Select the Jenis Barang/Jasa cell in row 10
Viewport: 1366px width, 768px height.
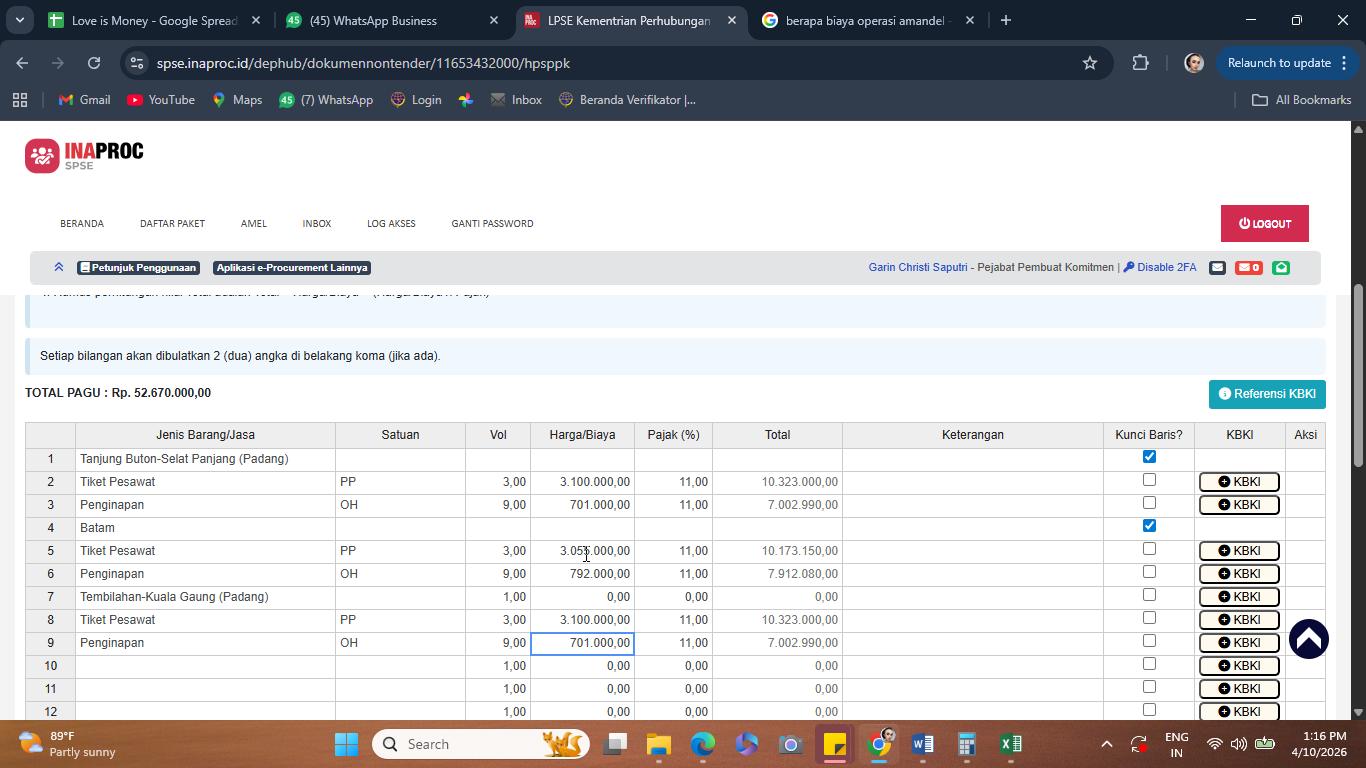click(205, 666)
